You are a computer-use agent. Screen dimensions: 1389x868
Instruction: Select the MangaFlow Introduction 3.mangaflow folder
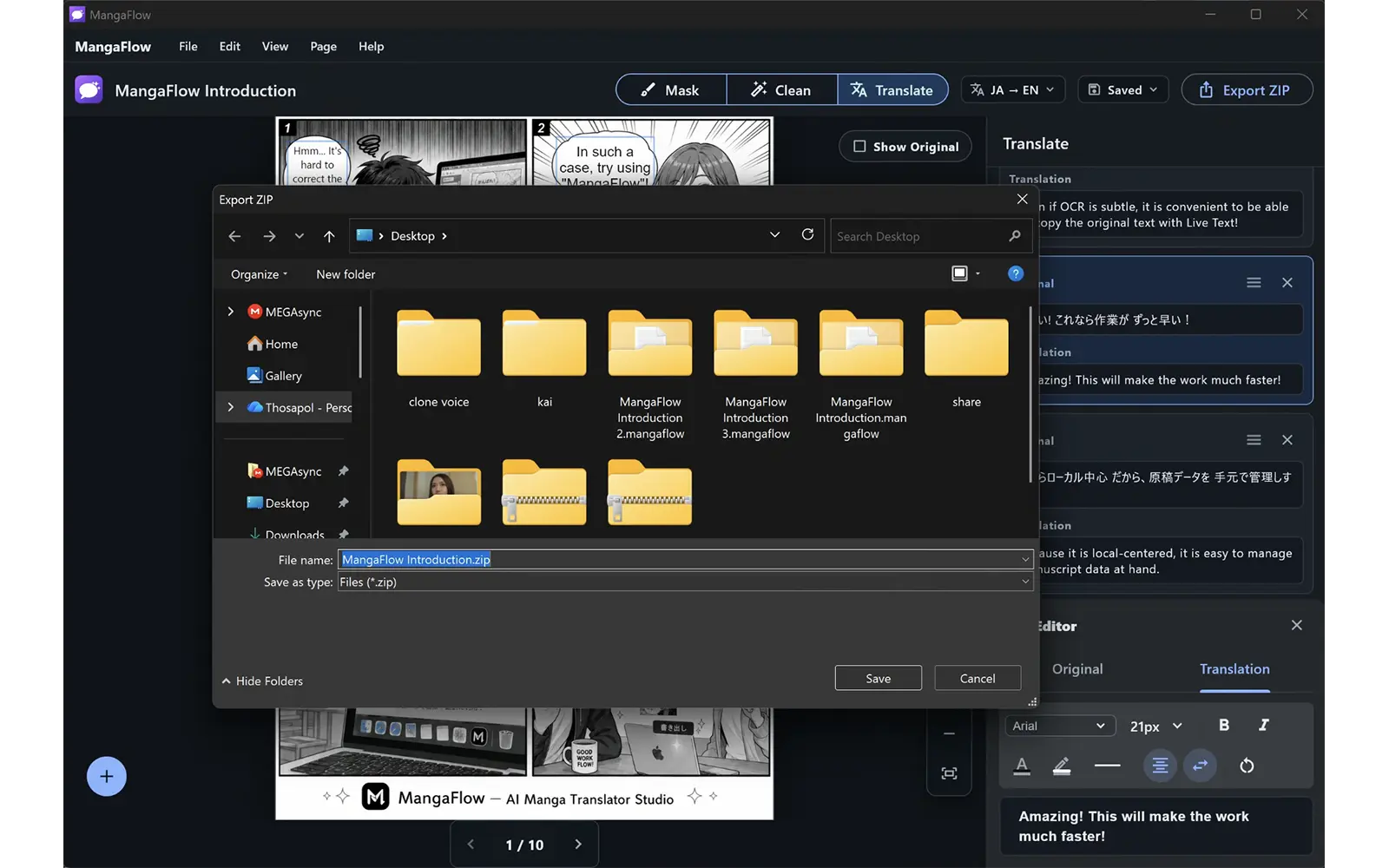pos(755,373)
